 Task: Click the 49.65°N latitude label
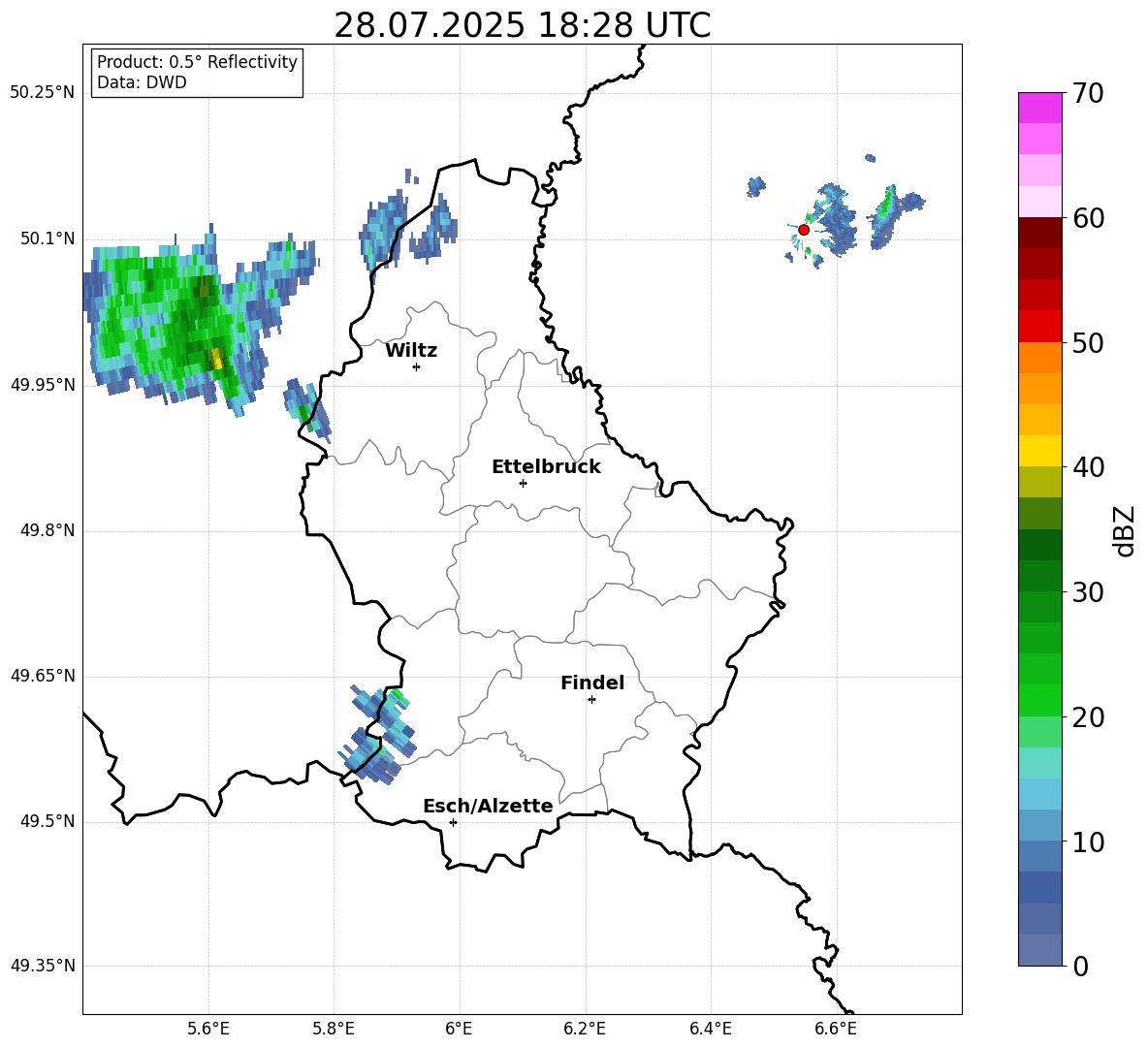pos(43,676)
